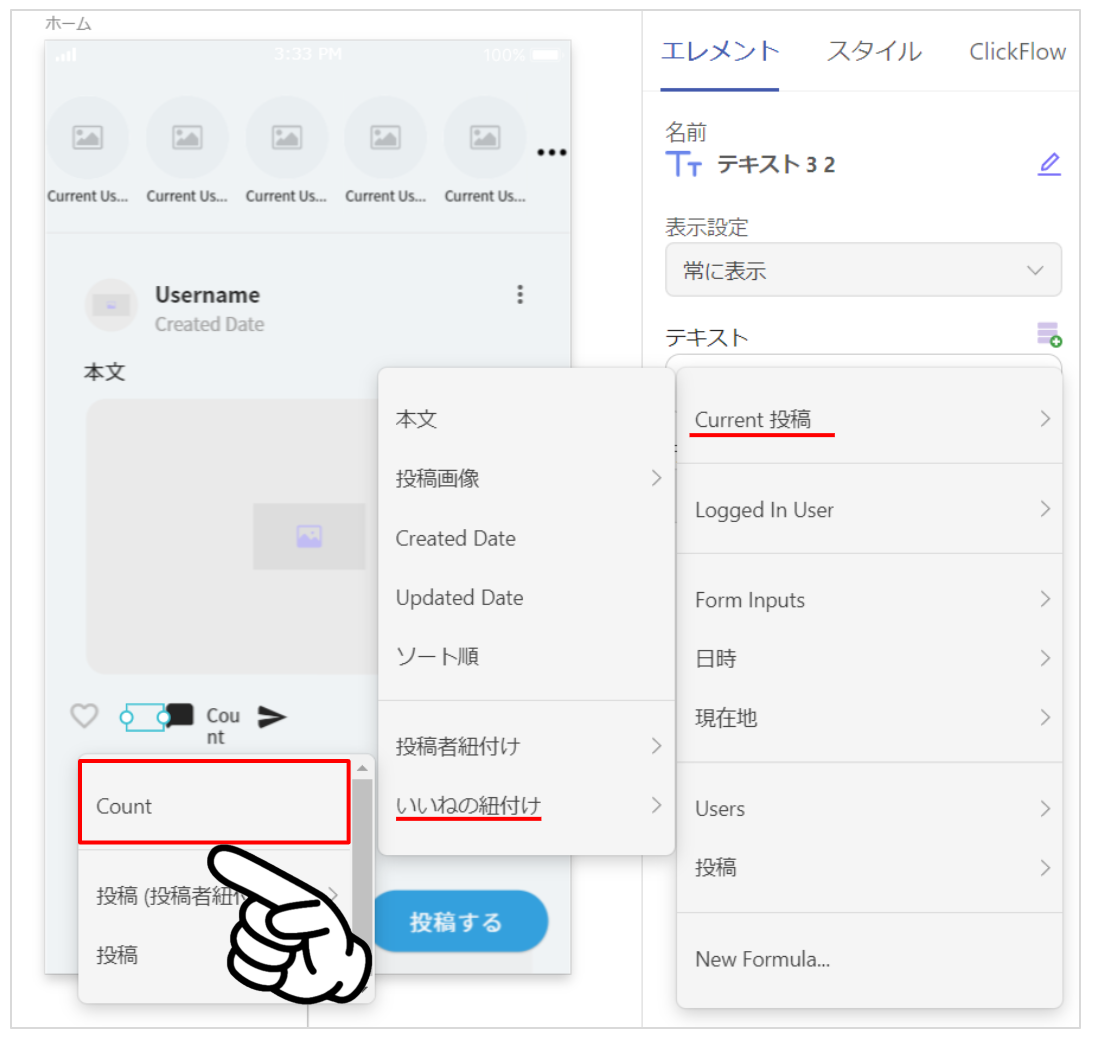
Task: Expand the 日時 submenu
Action: pos(870,659)
